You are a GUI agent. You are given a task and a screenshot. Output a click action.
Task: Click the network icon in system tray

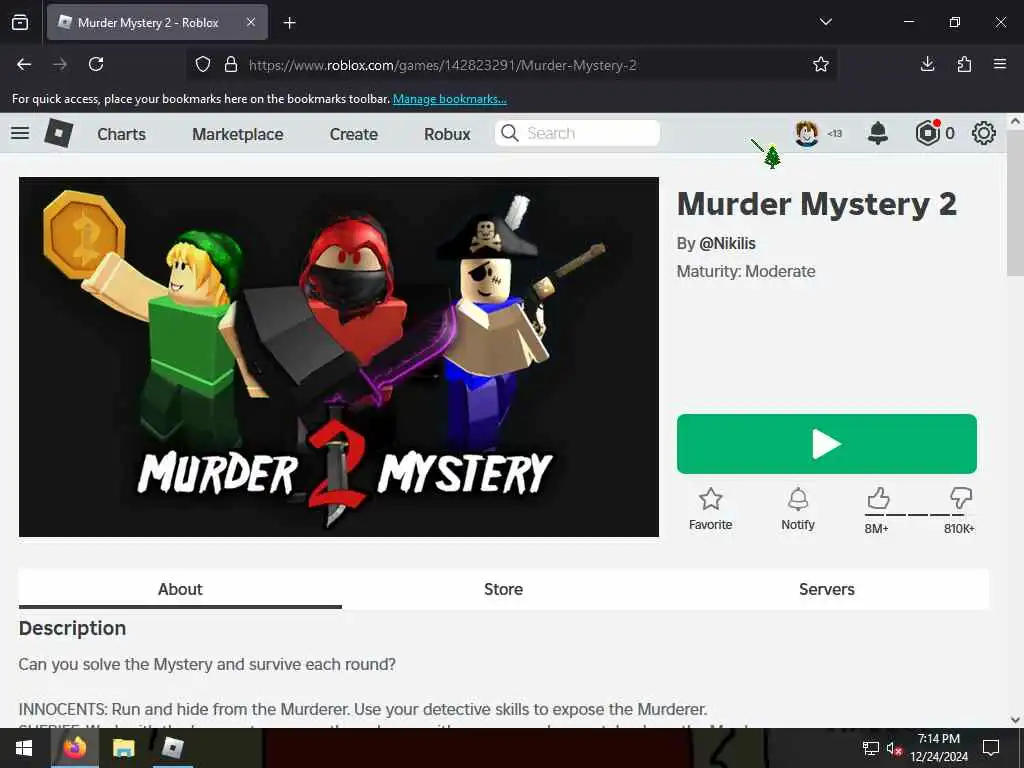coord(871,748)
